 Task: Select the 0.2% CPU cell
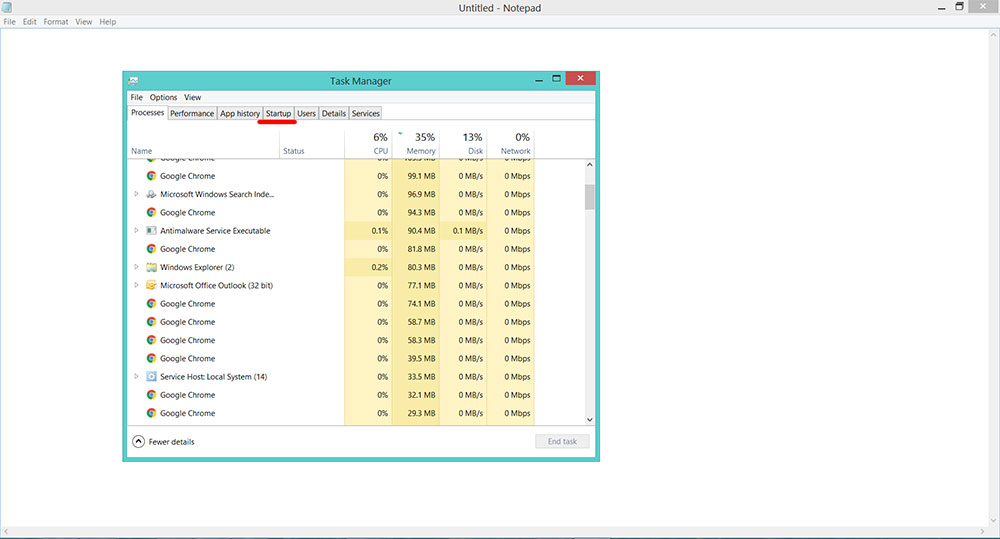pyautogui.click(x=368, y=267)
